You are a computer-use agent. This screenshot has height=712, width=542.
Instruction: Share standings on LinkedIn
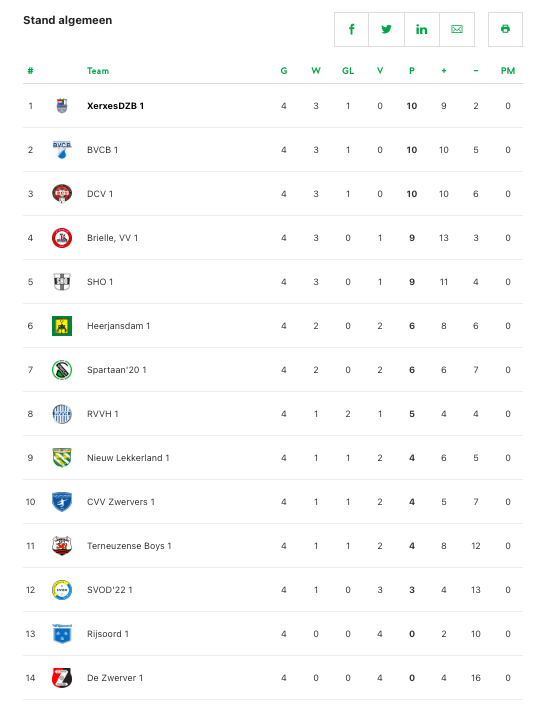(x=422, y=30)
